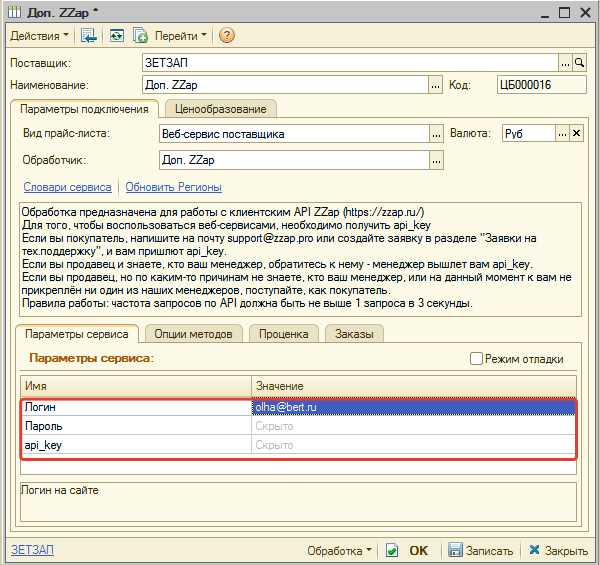The width and height of the screenshot is (600, 565).
Task: Click the Значение column header
Action: 414,386
